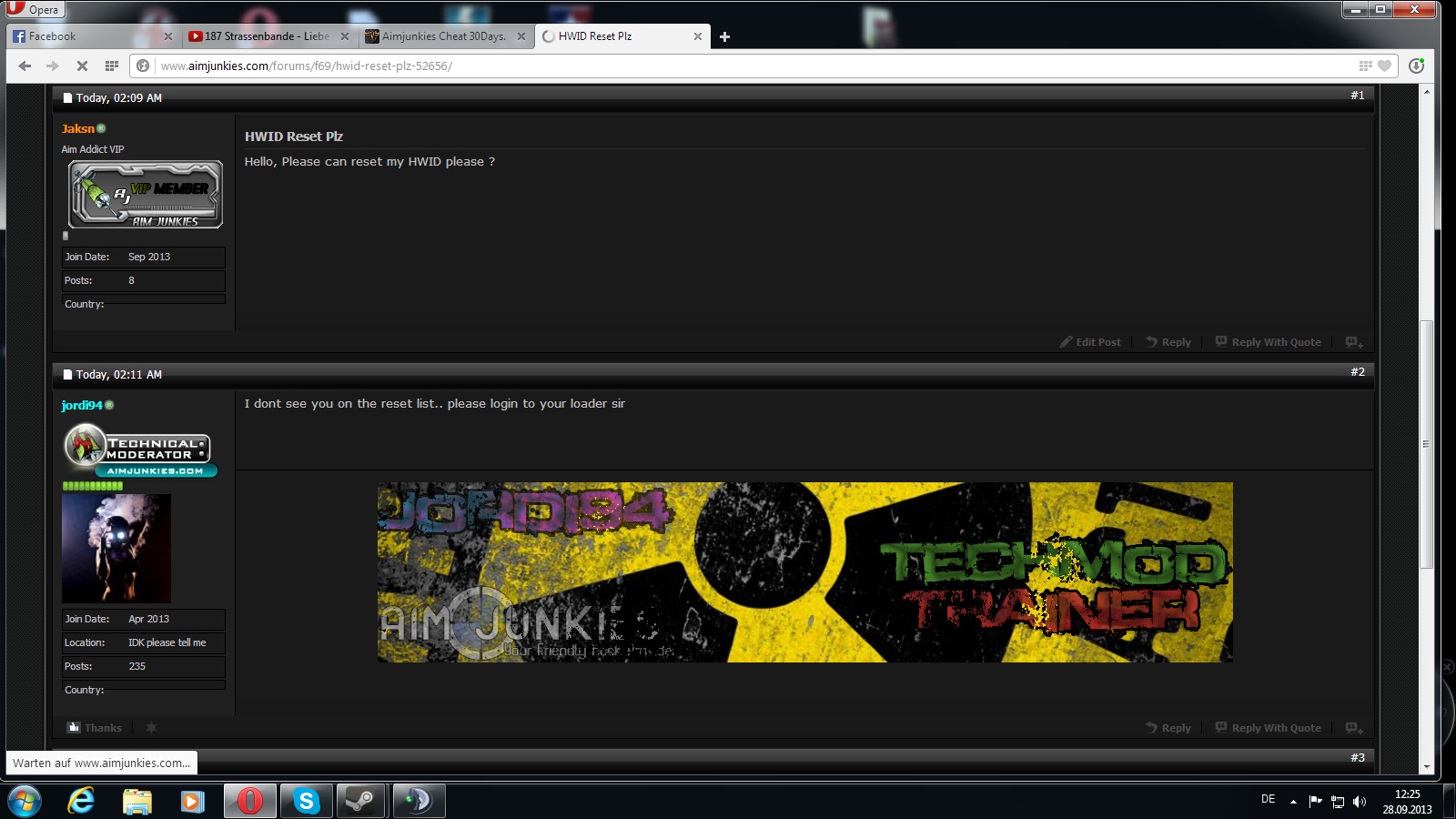The image size is (1456, 819).
Task: Multi-quote post #2 icon
Action: (1354, 728)
